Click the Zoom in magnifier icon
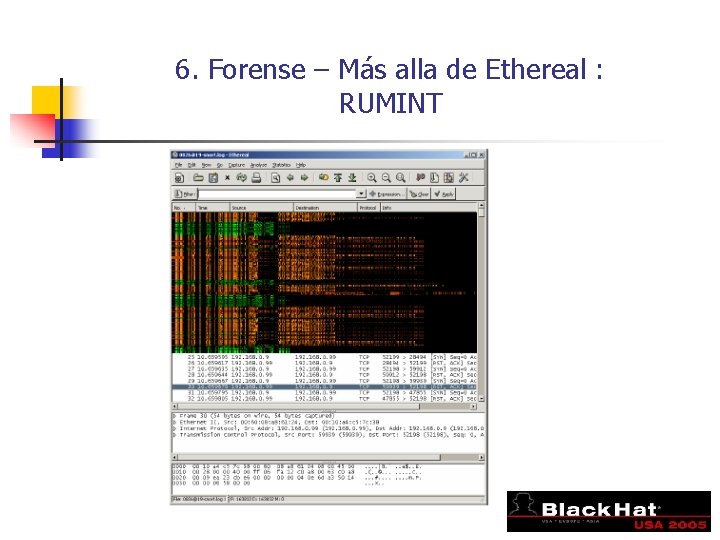The width and height of the screenshot is (720, 540). [x=372, y=178]
